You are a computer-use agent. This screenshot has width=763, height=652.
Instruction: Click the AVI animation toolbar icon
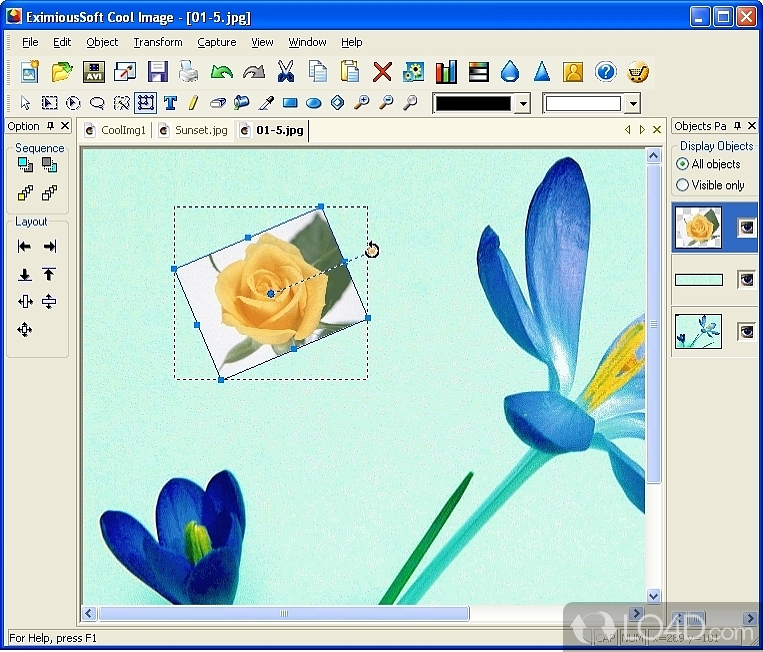point(94,72)
